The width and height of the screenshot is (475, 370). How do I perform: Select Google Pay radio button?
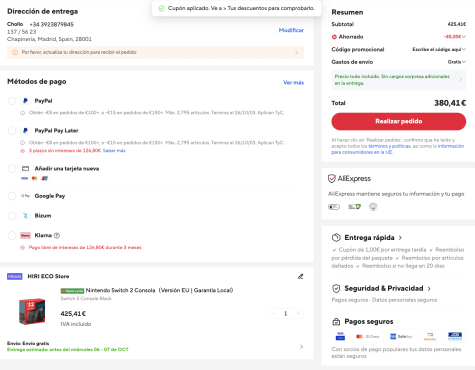pos(12,196)
